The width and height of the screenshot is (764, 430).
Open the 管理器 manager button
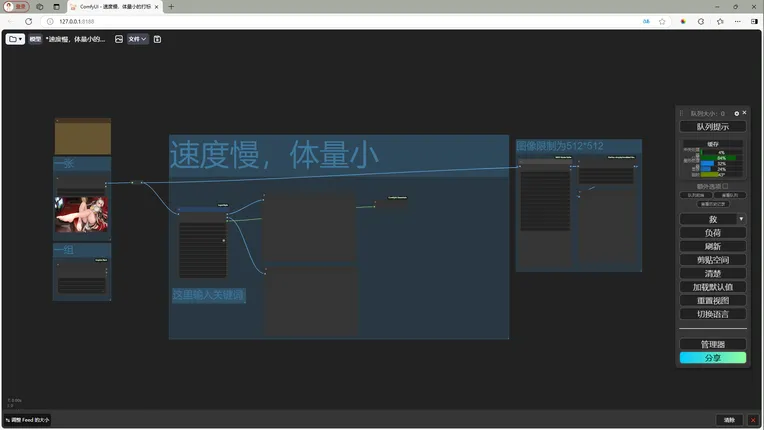712,344
